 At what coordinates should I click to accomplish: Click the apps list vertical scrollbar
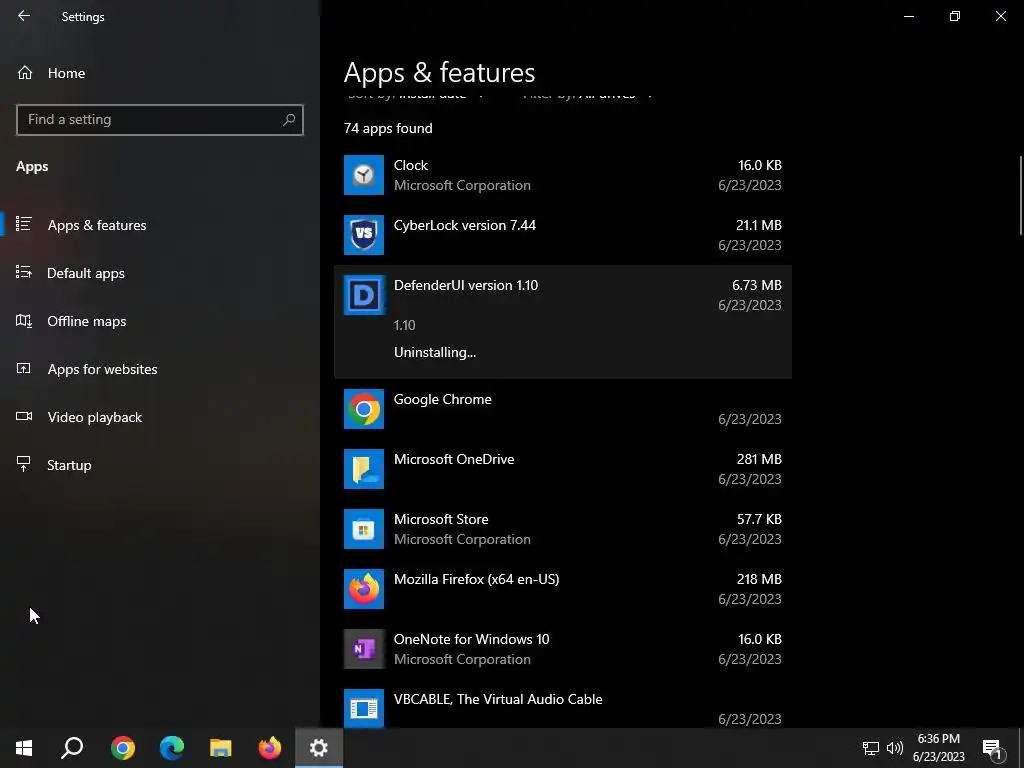(x=1021, y=196)
